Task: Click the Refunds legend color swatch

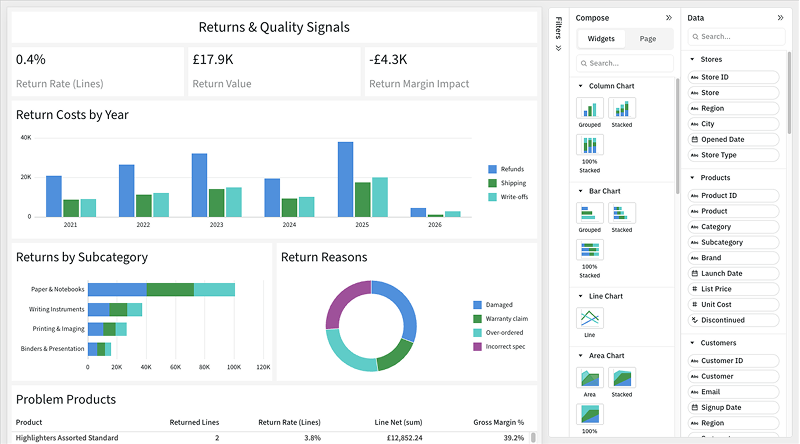Action: [492, 169]
